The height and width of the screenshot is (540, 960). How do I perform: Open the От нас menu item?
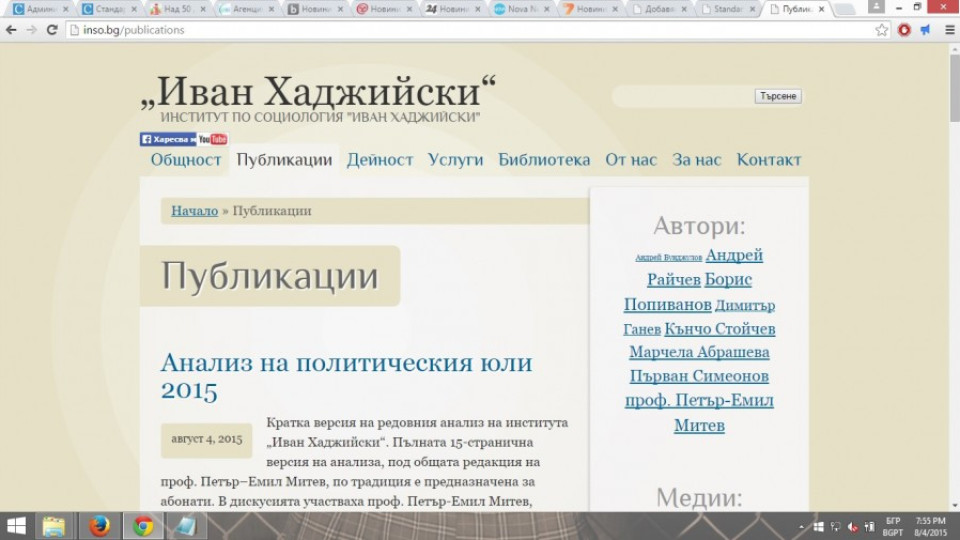pos(631,160)
